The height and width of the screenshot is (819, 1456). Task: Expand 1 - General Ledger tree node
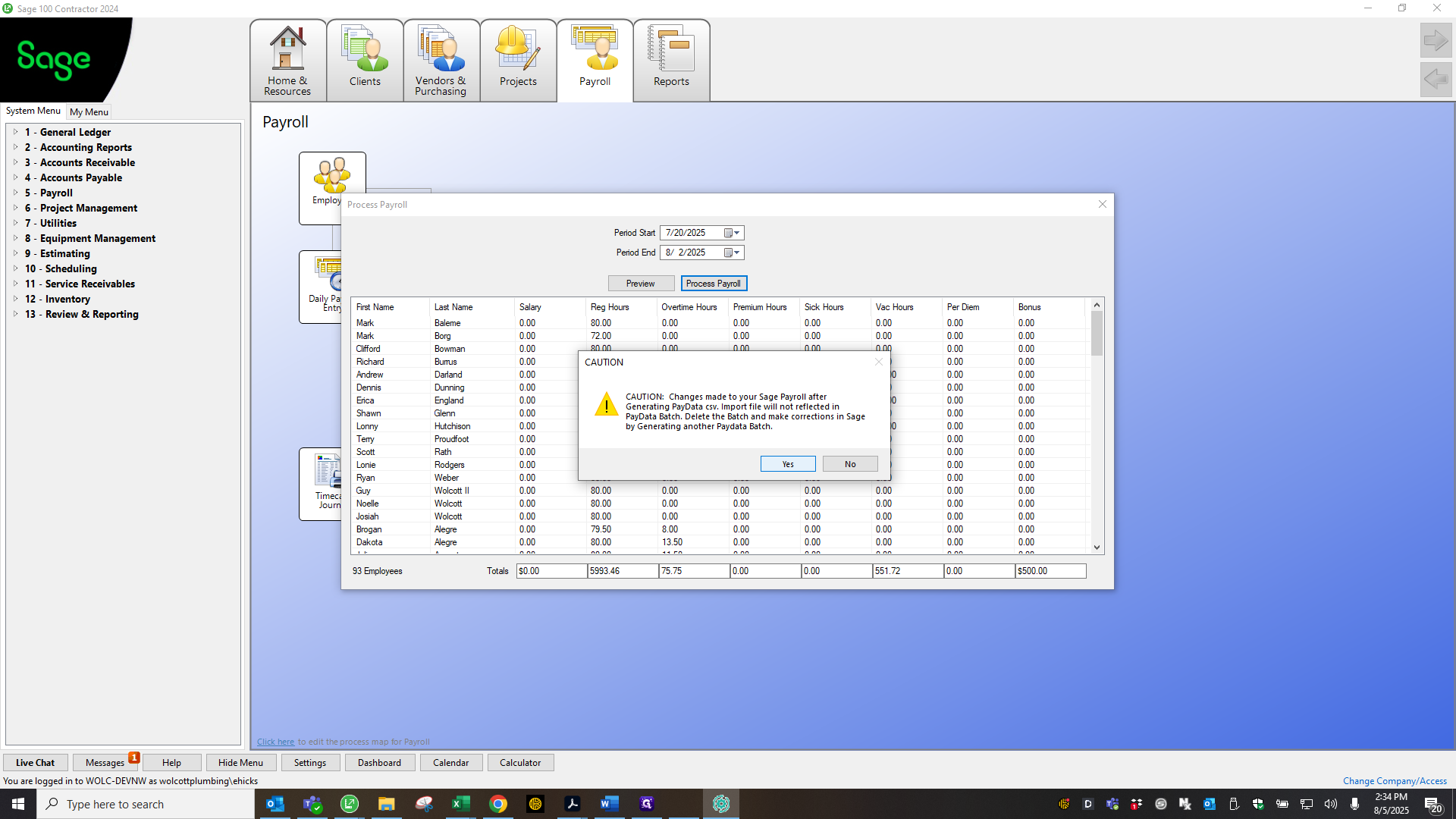[x=15, y=132]
